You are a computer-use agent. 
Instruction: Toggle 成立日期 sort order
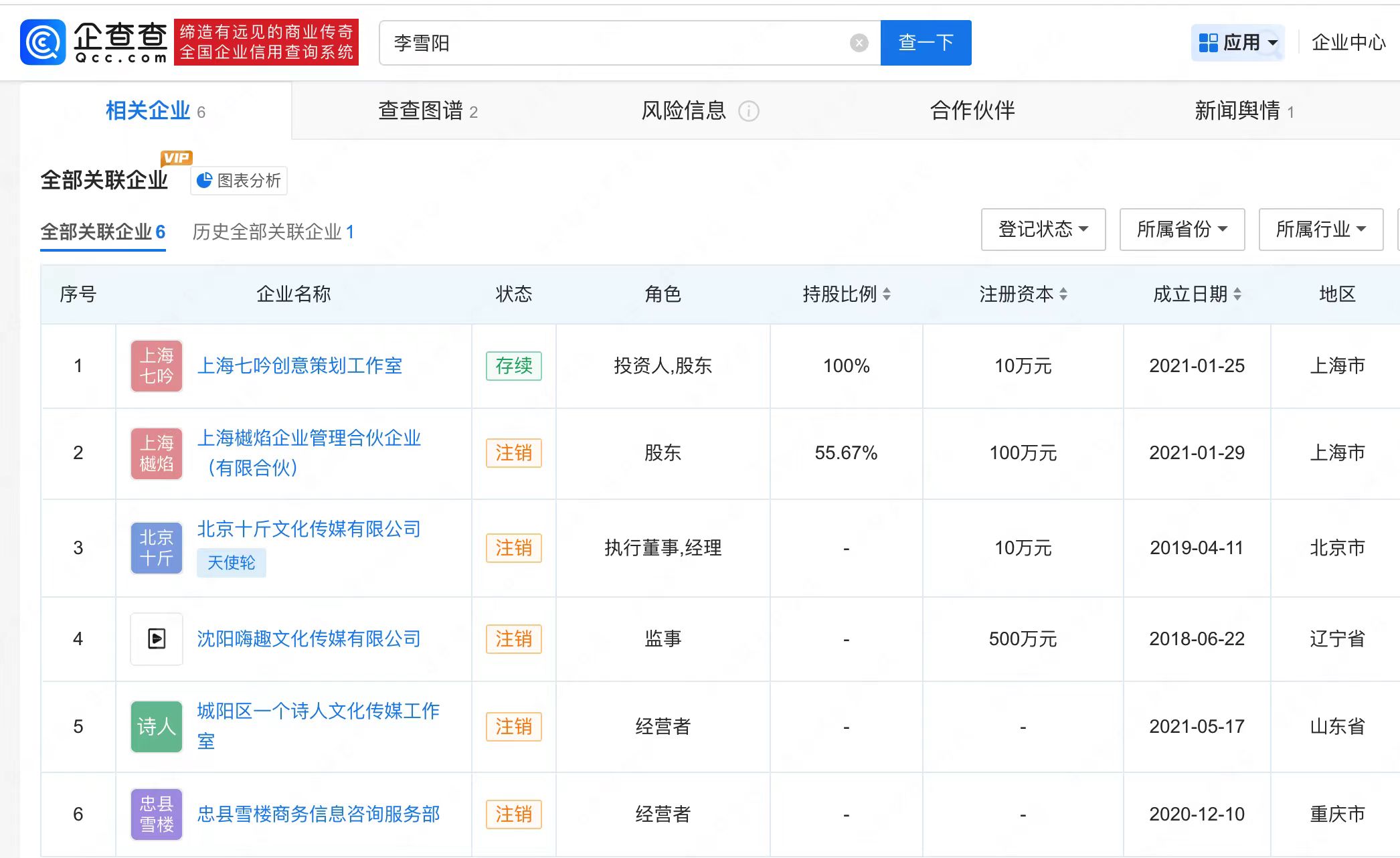coord(1242,294)
